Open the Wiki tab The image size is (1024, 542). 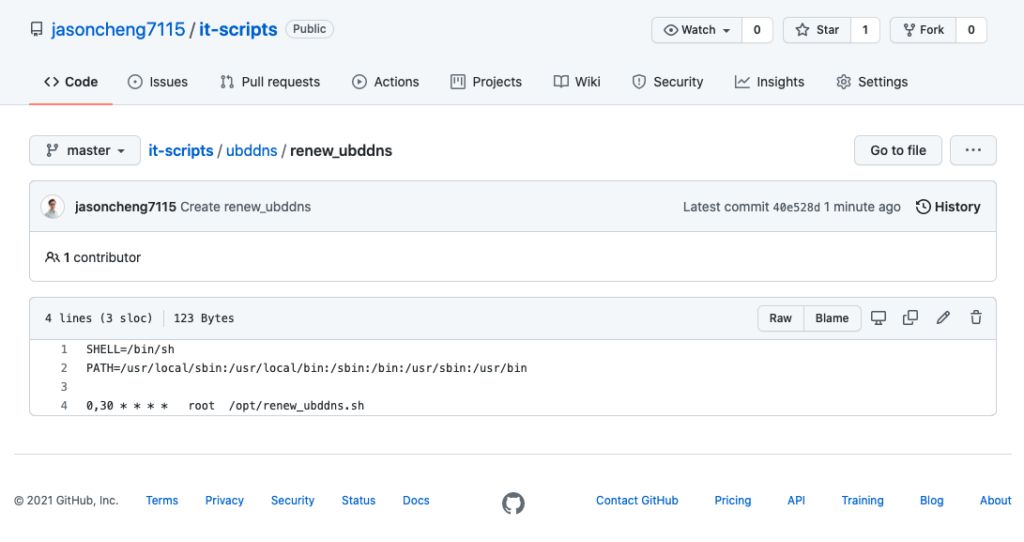[577, 82]
